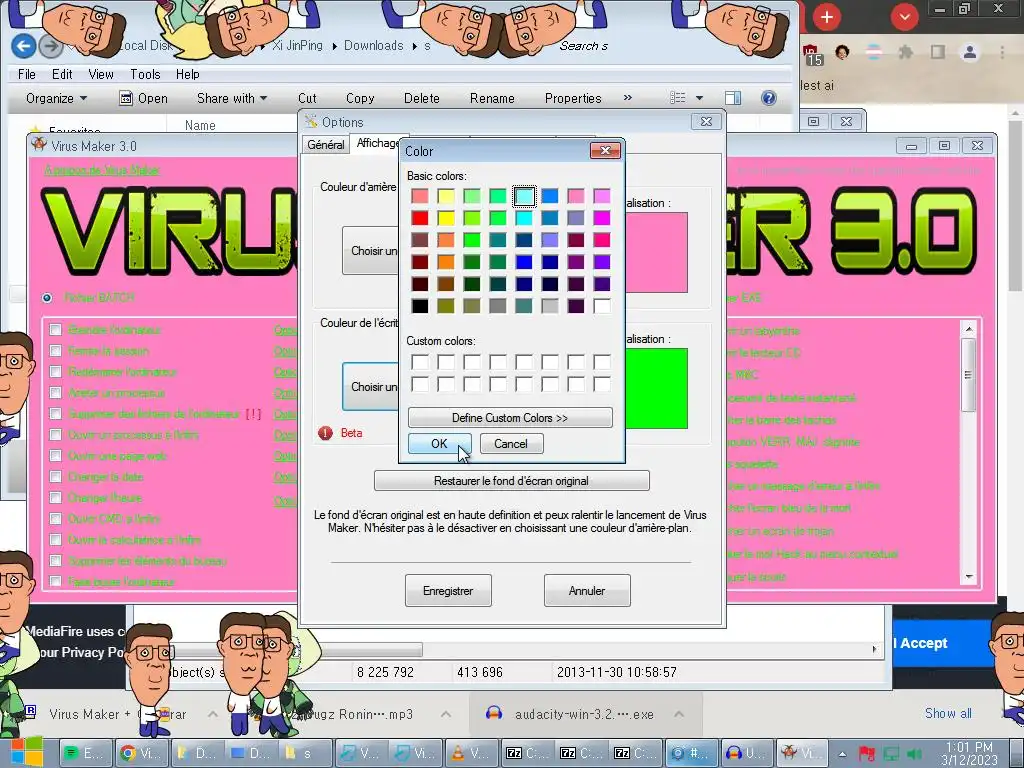This screenshot has width=1024, height=768.
Task: Open Share with dropdown
Action: pyautogui.click(x=232, y=98)
